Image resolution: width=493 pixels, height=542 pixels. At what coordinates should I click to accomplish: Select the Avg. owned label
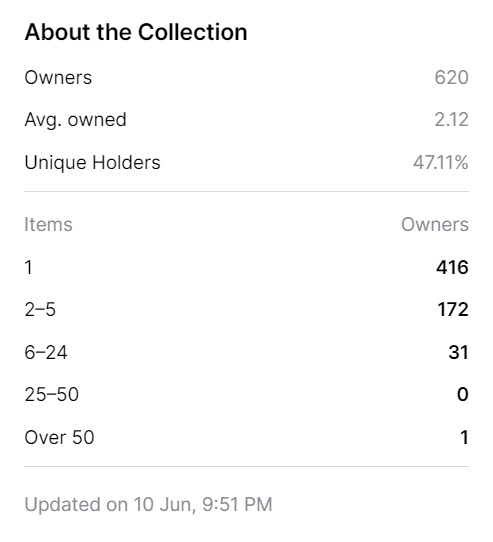pos(75,120)
